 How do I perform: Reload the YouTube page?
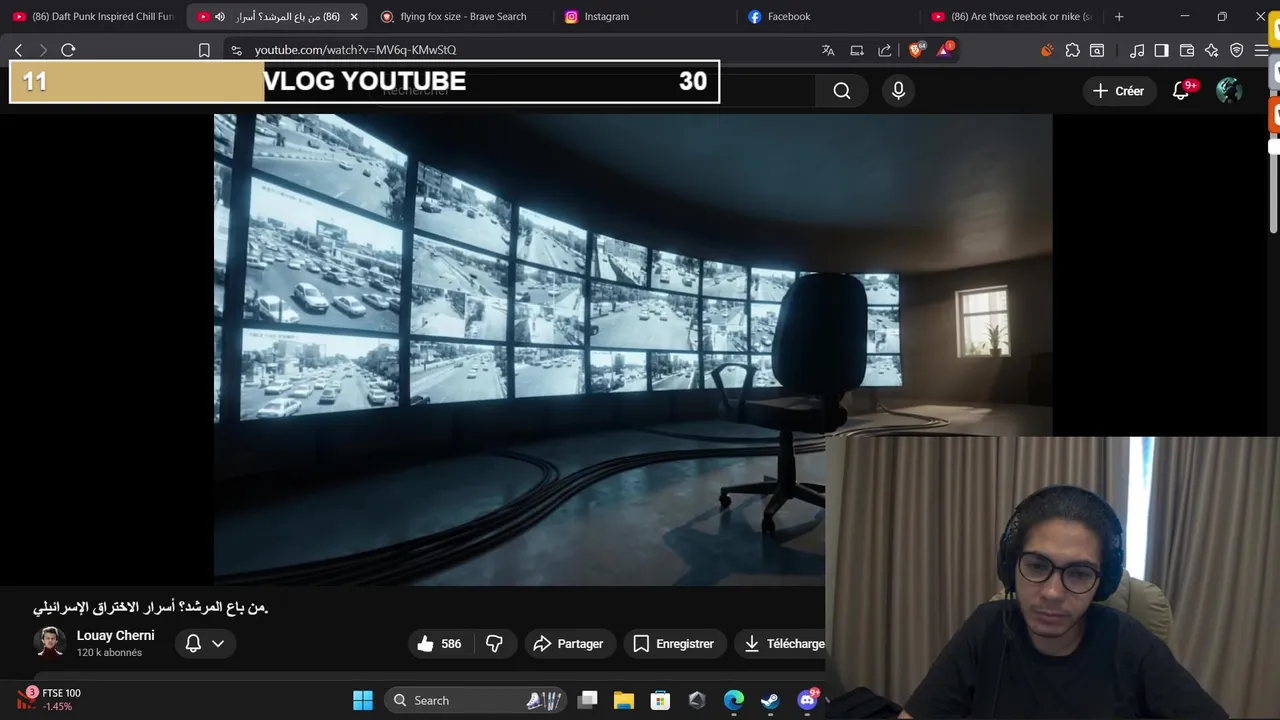tap(68, 50)
